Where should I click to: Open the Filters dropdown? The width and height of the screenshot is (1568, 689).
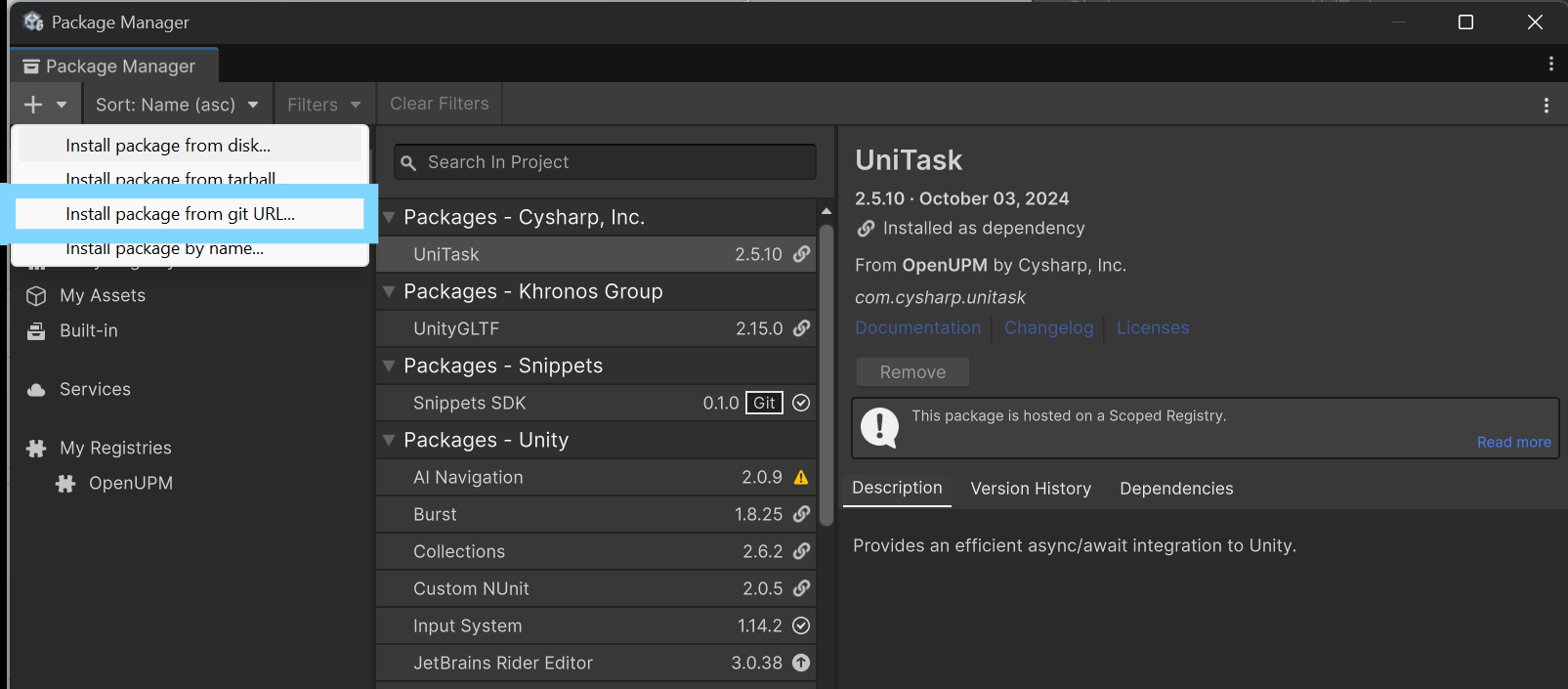click(324, 105)
